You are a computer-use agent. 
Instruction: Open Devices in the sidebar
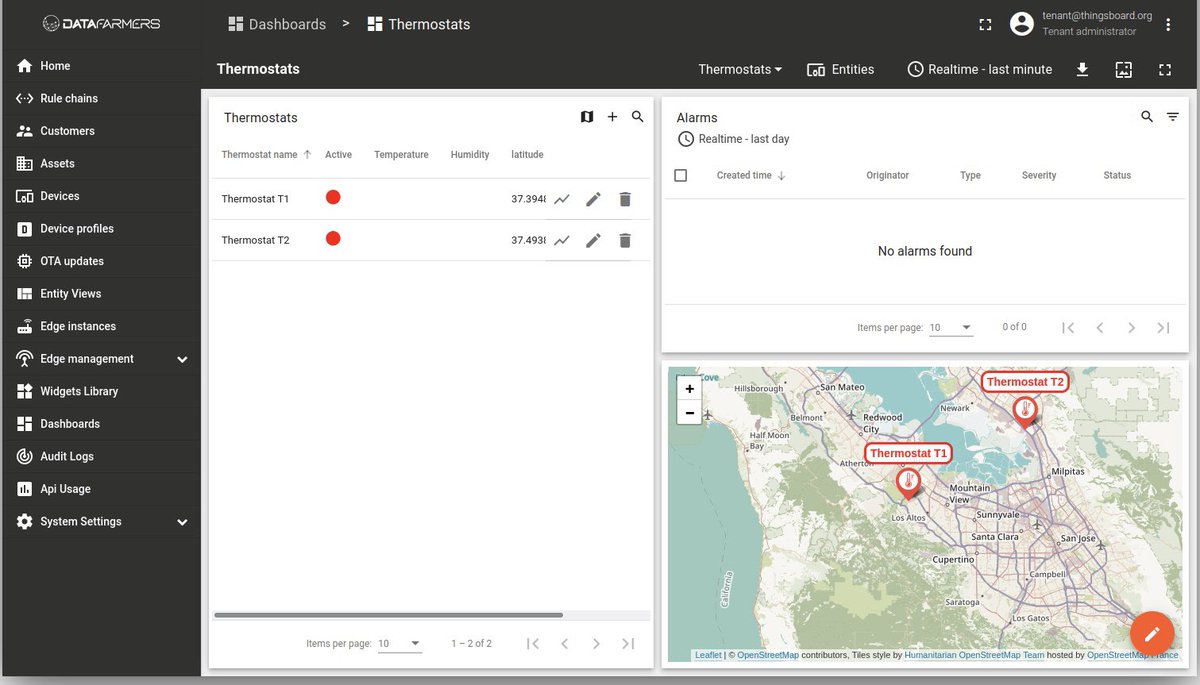tap(101, 196)
